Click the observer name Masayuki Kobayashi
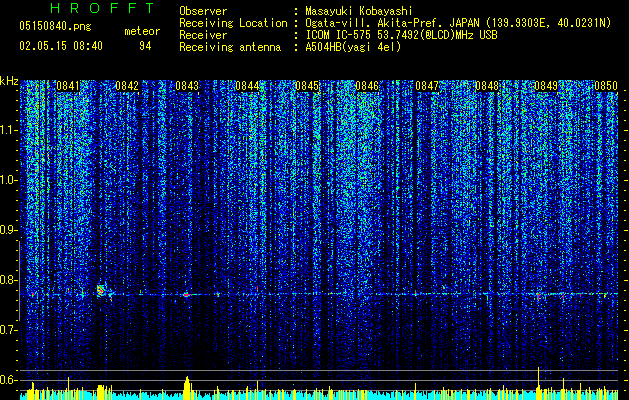629x400 pixels. pyautogui.click(x=359, y=11)
